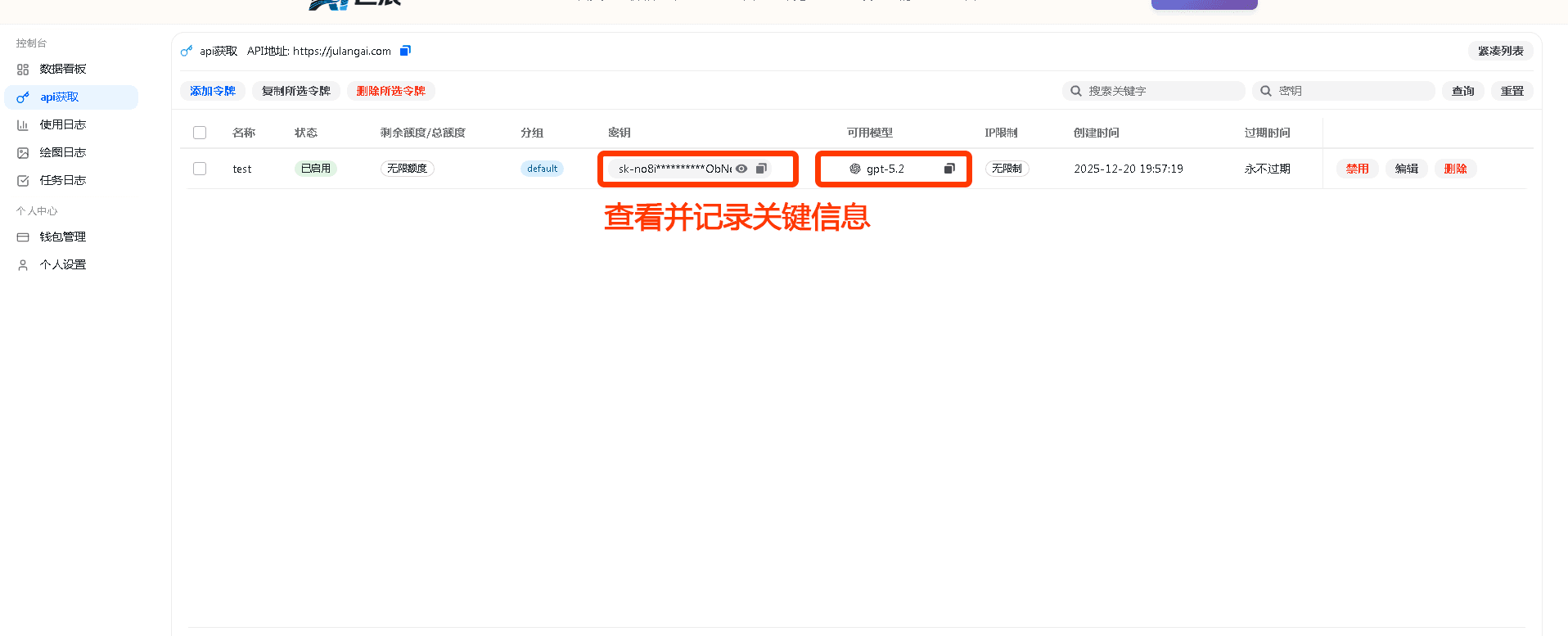
Task: Select all tokens with the header checkbox
Action: coord(200,133)
